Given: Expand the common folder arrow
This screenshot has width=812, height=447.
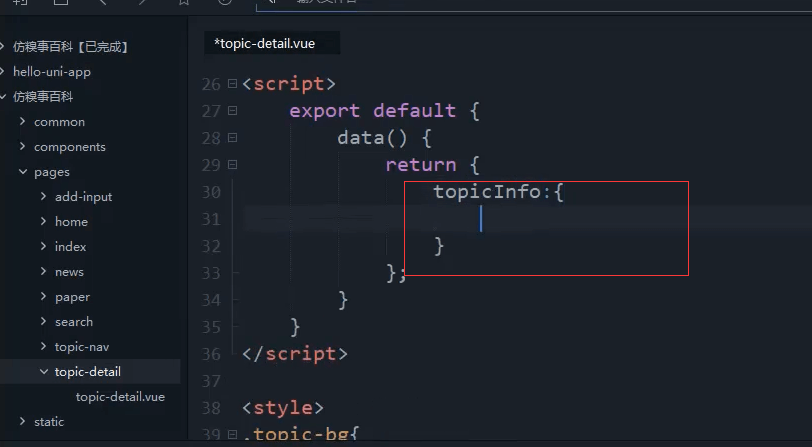Looking at the screenshot, I should pyautogui.click(x=22, y=121).
